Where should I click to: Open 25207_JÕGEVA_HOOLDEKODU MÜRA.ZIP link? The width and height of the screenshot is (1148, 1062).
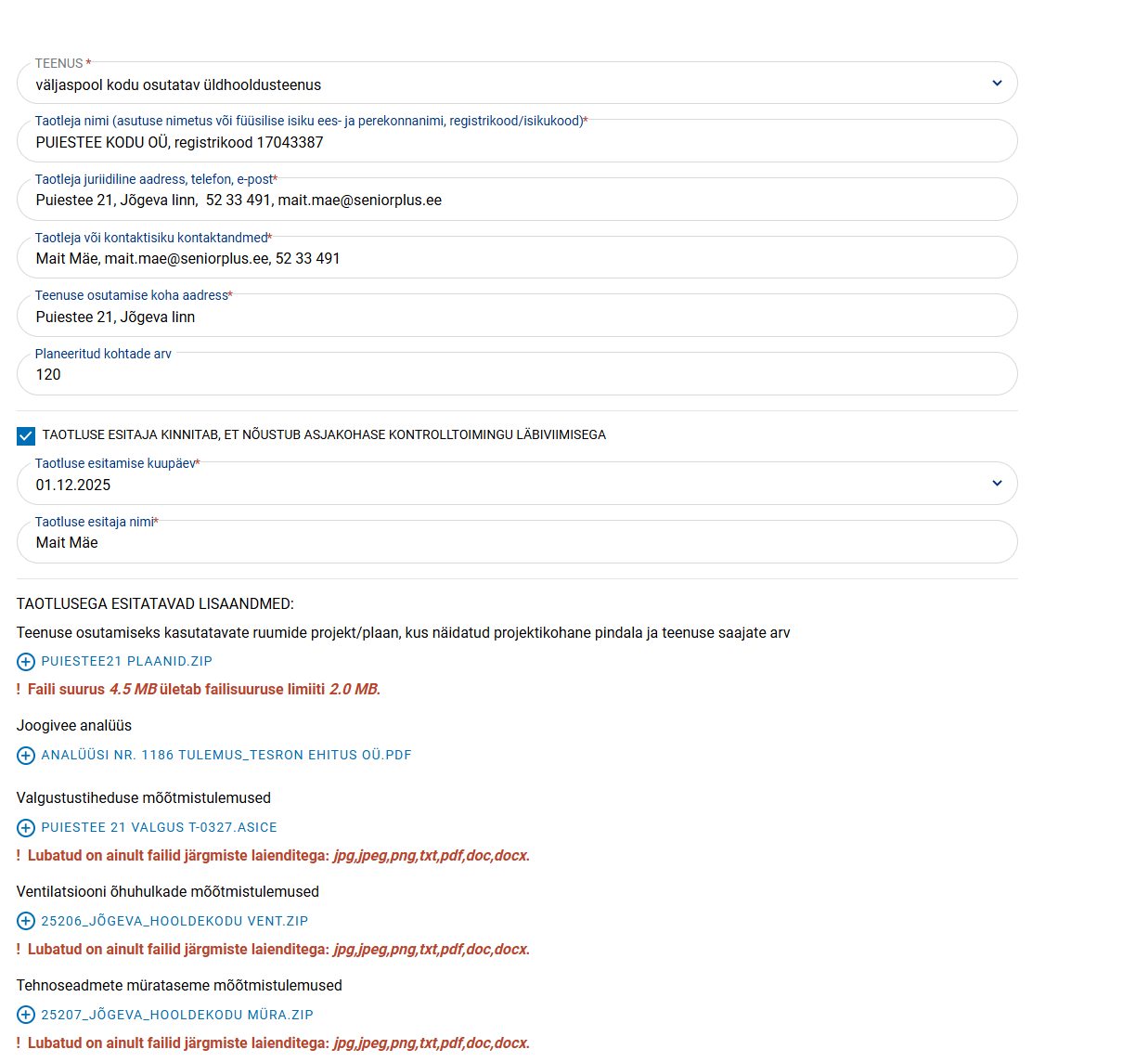[177, 1016]
